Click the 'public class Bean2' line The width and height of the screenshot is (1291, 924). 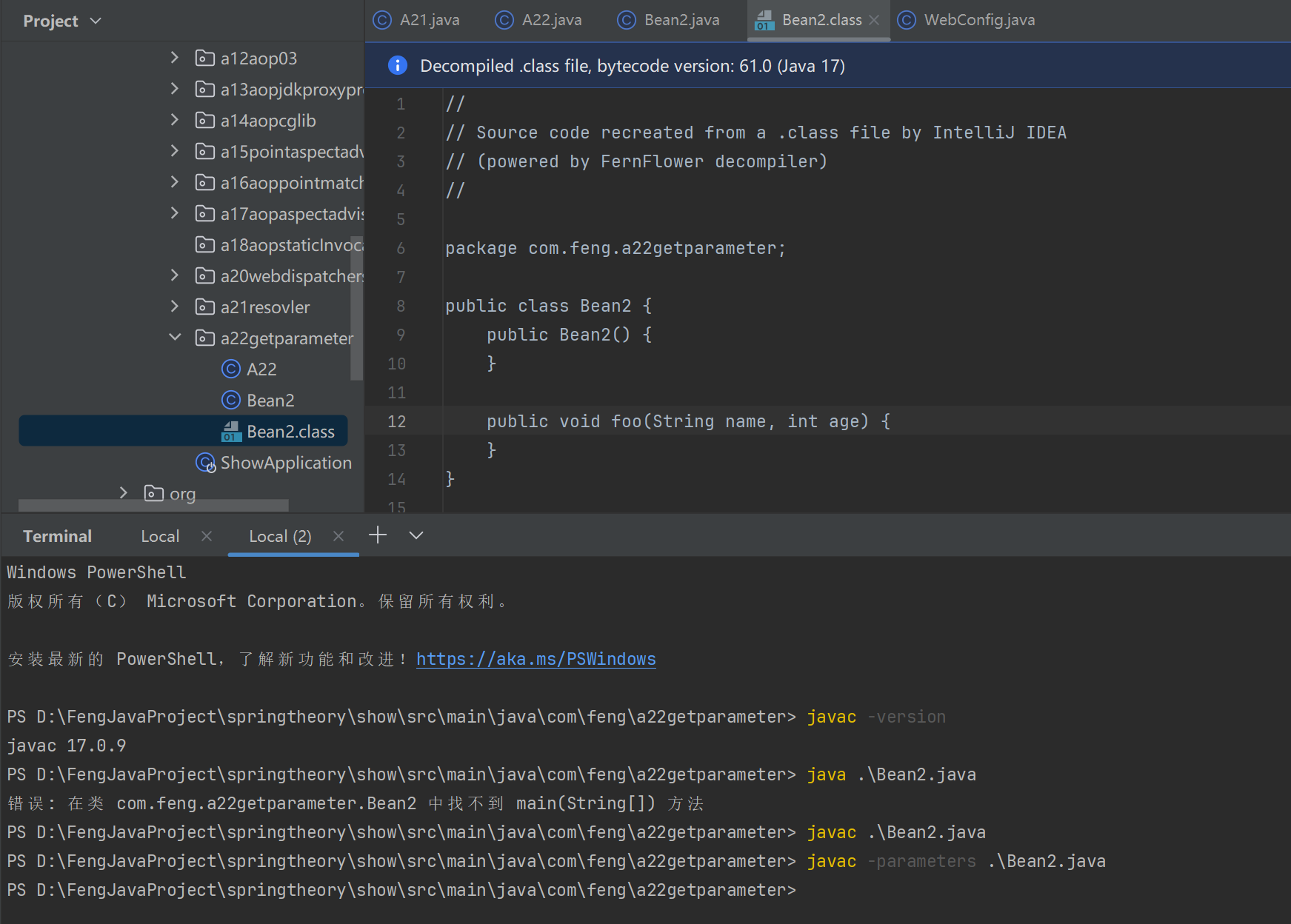548,306
